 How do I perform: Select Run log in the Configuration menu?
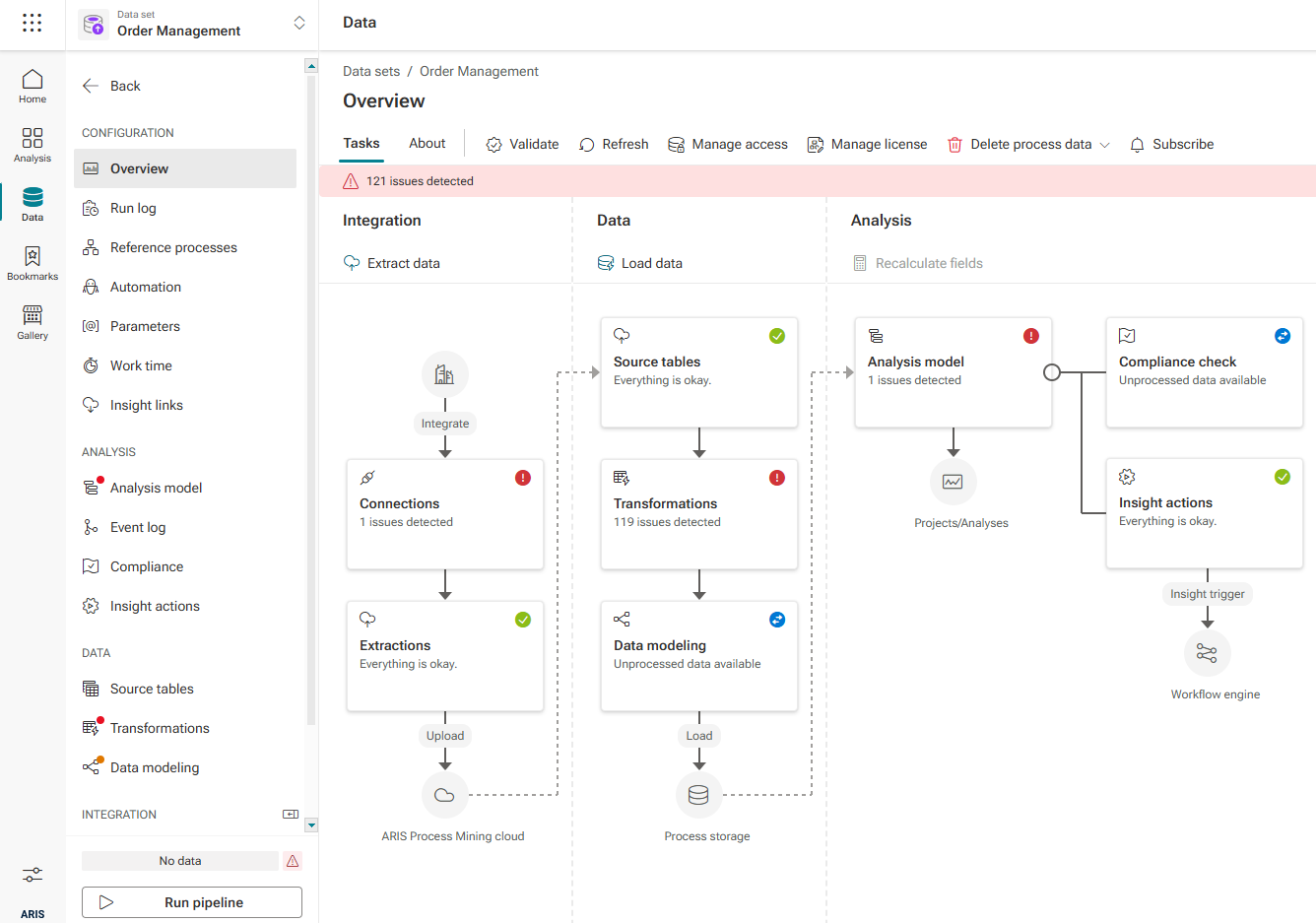tap(133, 208)
